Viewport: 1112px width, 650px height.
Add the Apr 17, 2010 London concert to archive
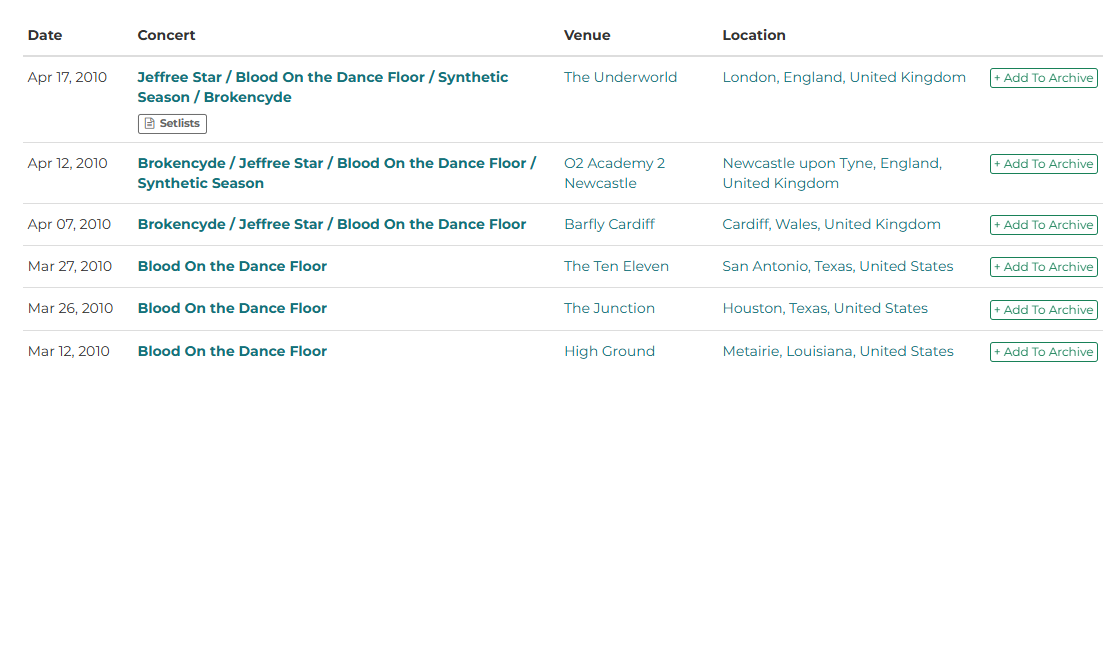click(1043, 78)
